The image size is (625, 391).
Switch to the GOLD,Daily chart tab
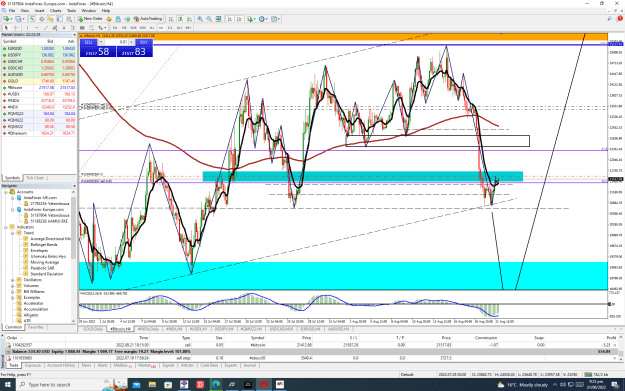tap(93, 329)
